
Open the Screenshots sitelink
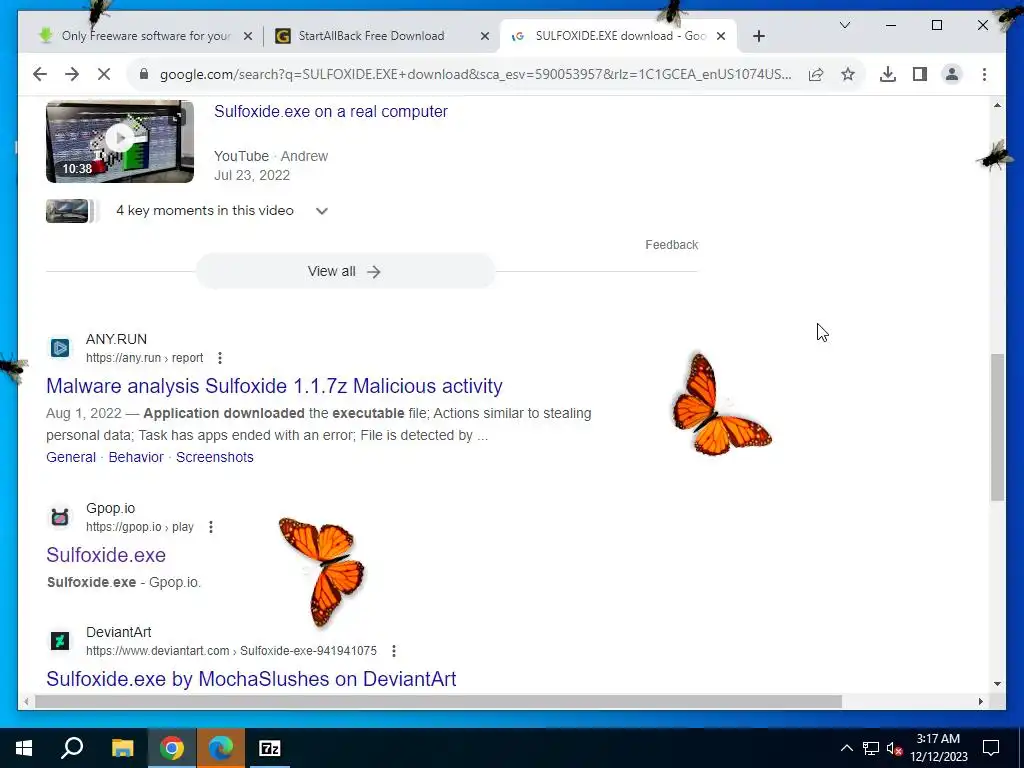click(214, 457)
